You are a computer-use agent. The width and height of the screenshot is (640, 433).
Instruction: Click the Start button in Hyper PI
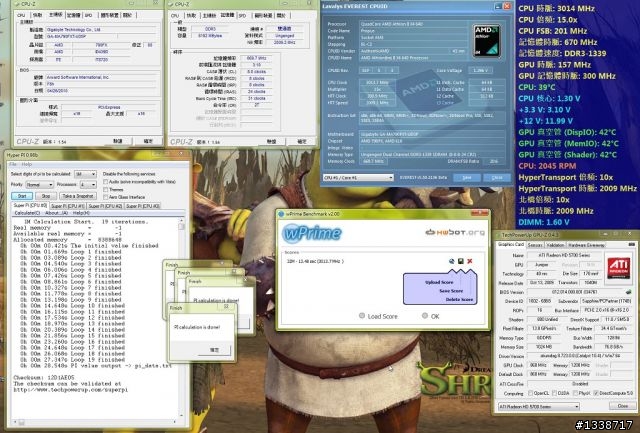pyautogui.click(x=22, y=196)
